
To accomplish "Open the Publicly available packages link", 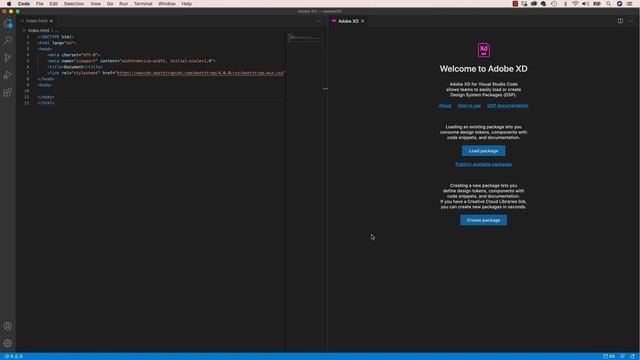I will pyautogui.click(x=483, y=164).
